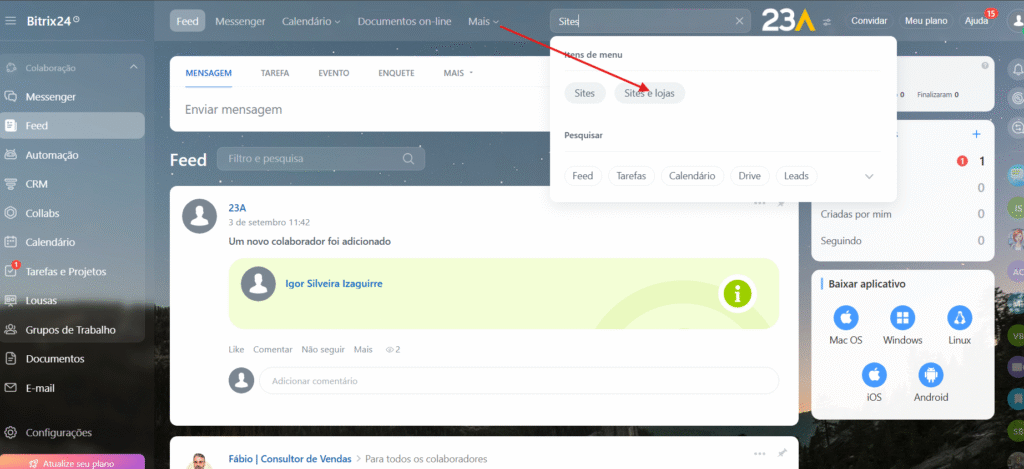
Task: Open Tarefas e Projetos in sidebar
Action: pyautogui.click(x=65, y=271)
